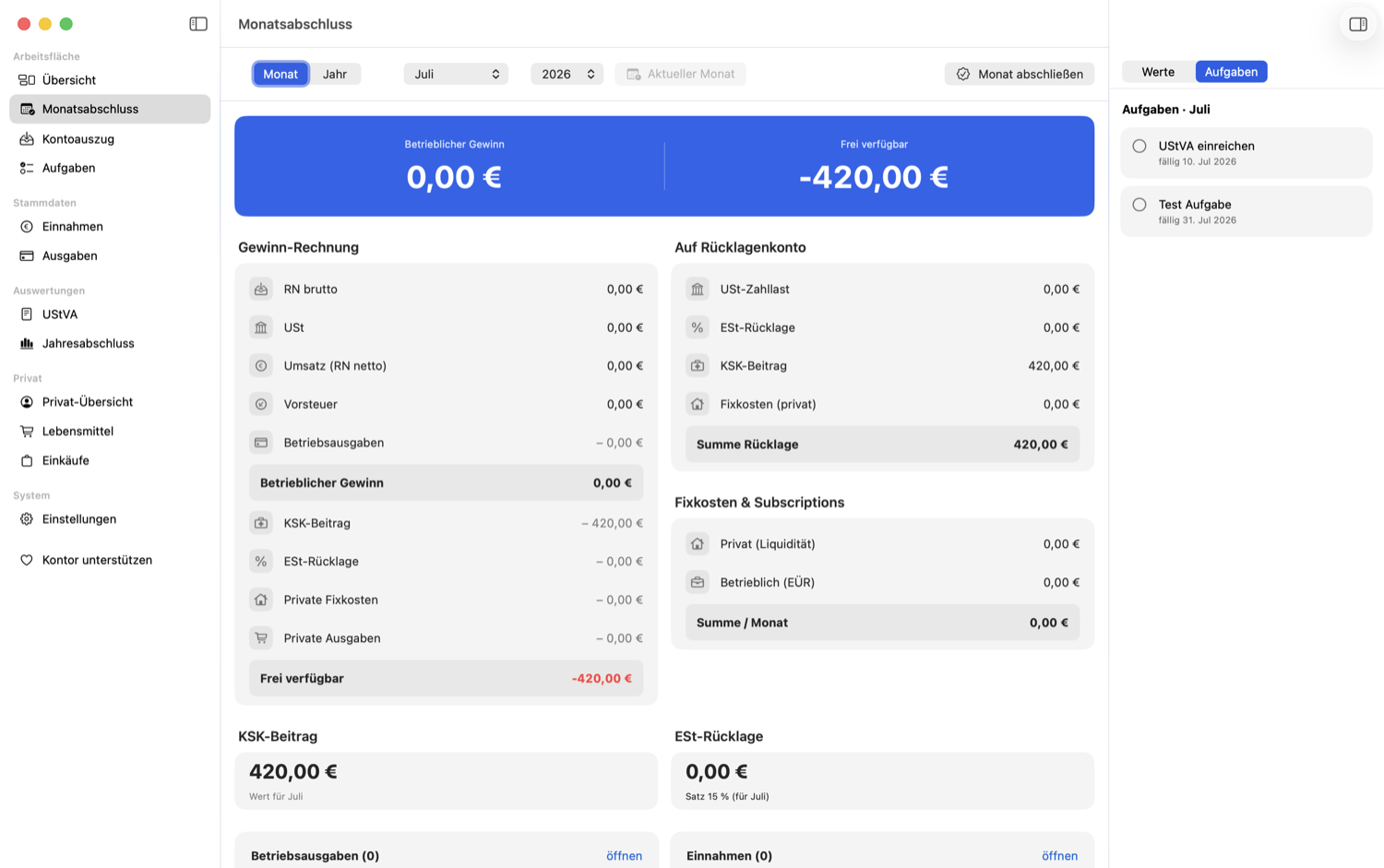The image size is (1384, 868).
Task: Click the Einnahmen euro icon
Action: click(x=27, y=227)
